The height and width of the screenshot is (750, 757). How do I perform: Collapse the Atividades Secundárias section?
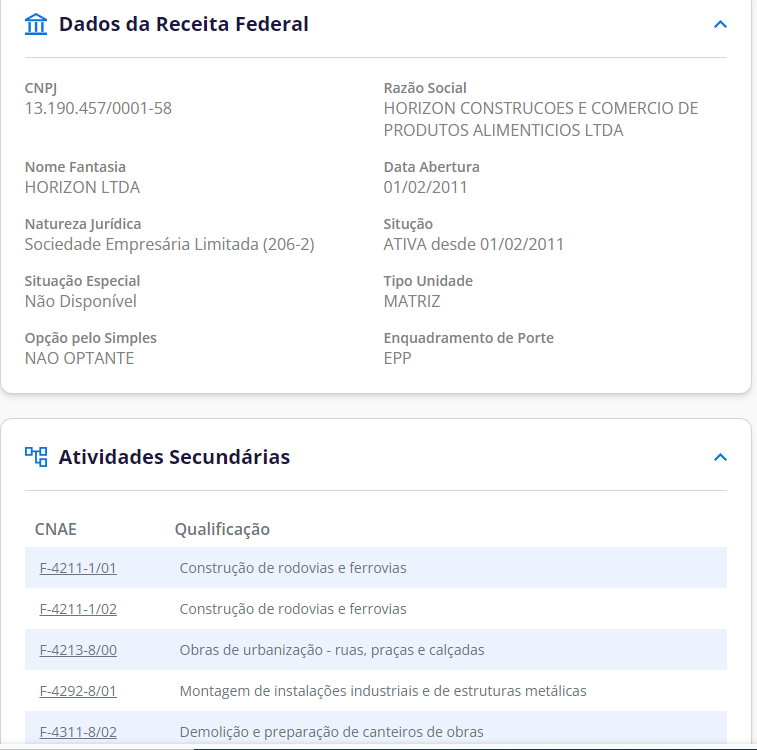tap(720, 457)
